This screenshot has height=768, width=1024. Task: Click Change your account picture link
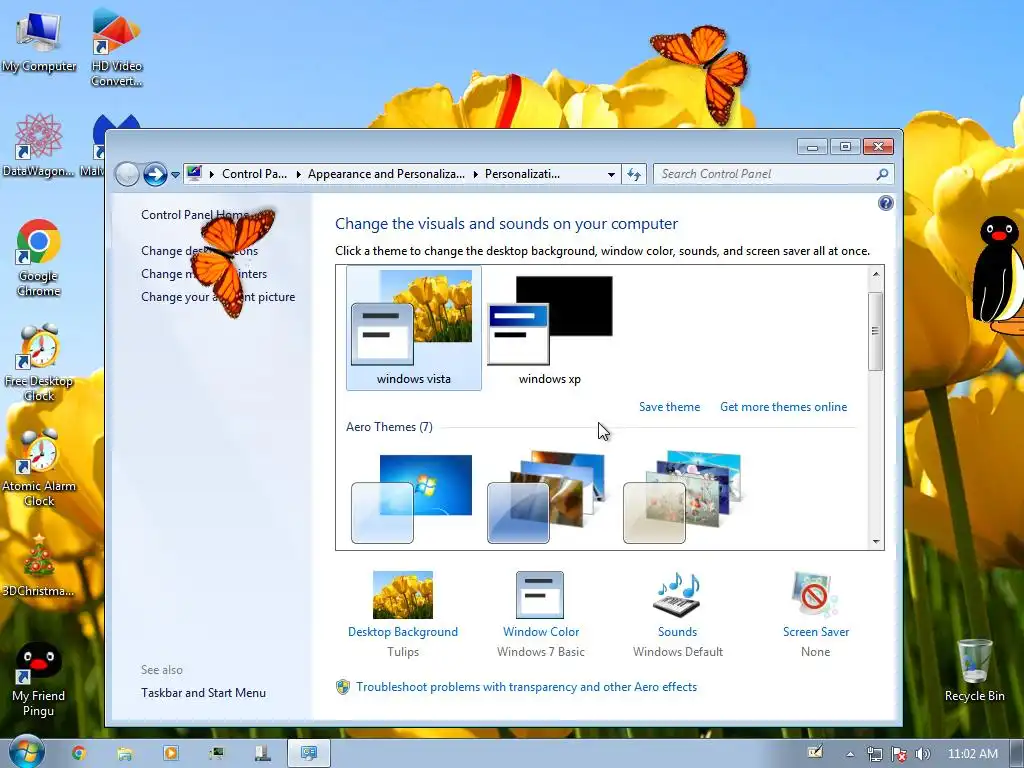217,296
